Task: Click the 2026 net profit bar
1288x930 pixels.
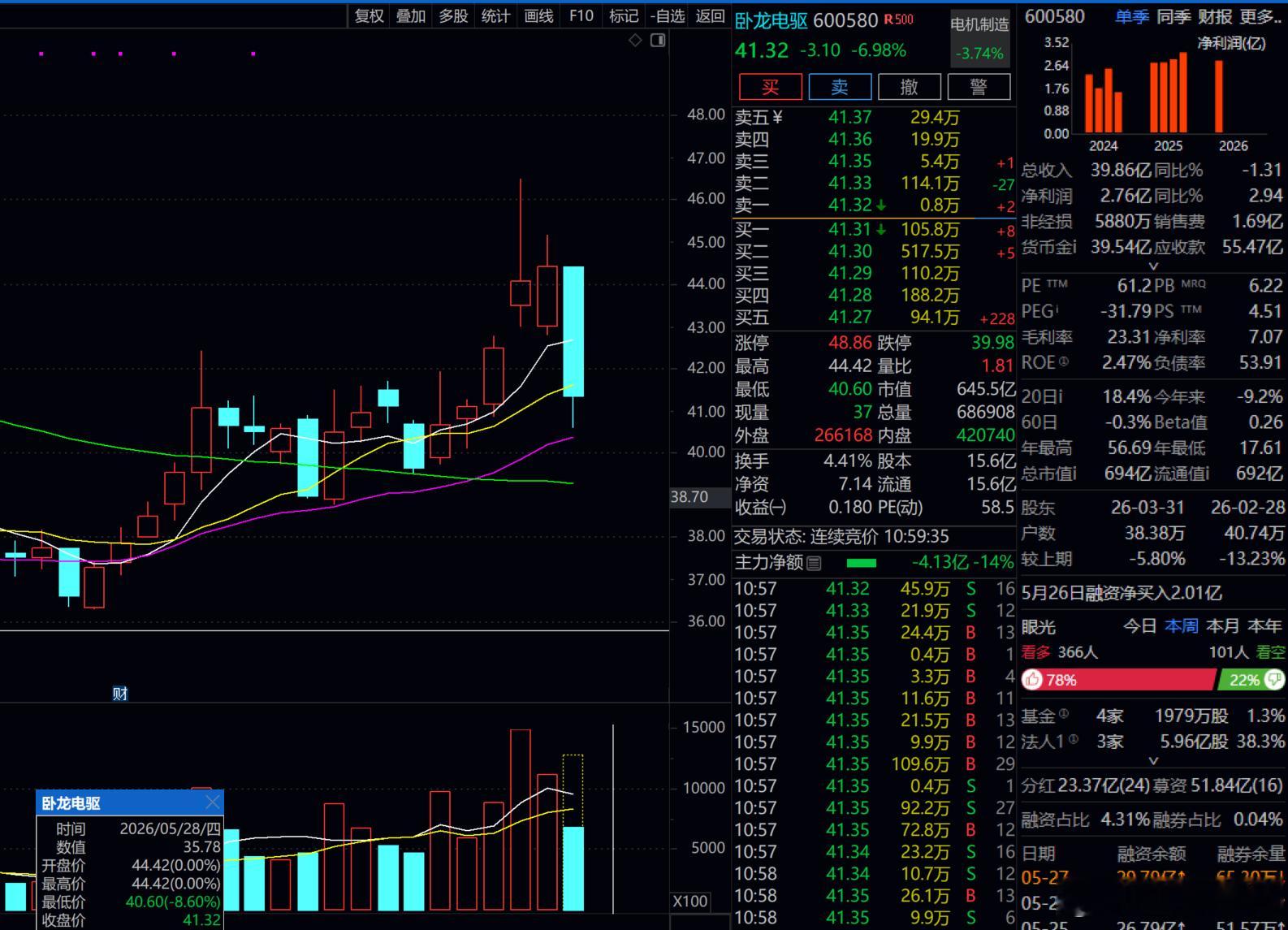Action: (x=1219, y=96)
